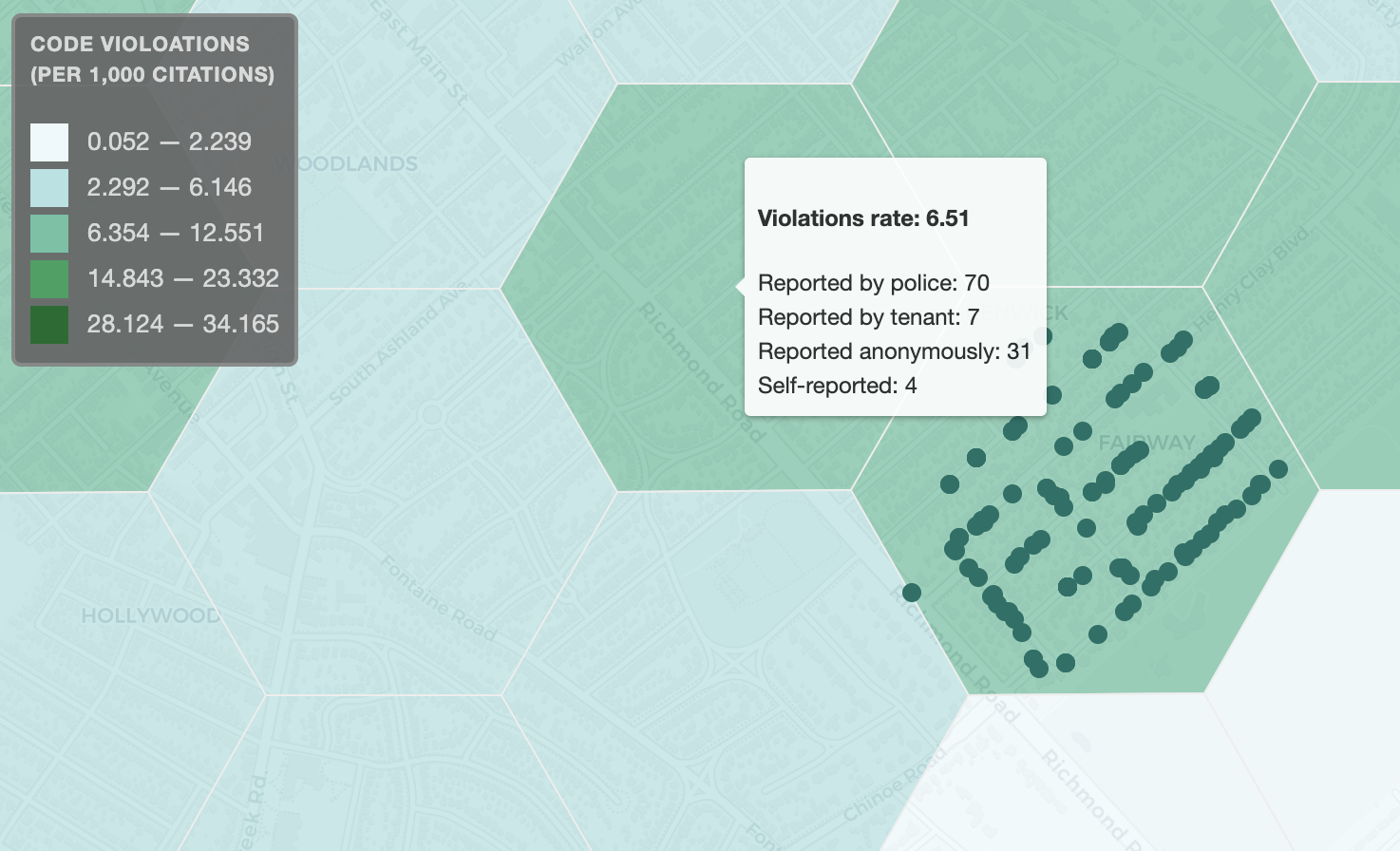This screenshot has width=1400, height=851.
Task: Click the Fontaine Road street label
Action: (x=438, y=598)
